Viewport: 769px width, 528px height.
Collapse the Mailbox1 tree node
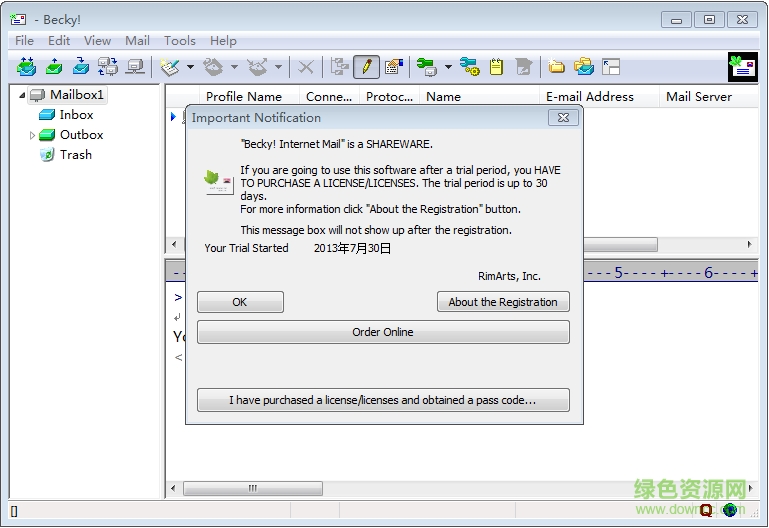pyautogui.click(x=19, y=95)
